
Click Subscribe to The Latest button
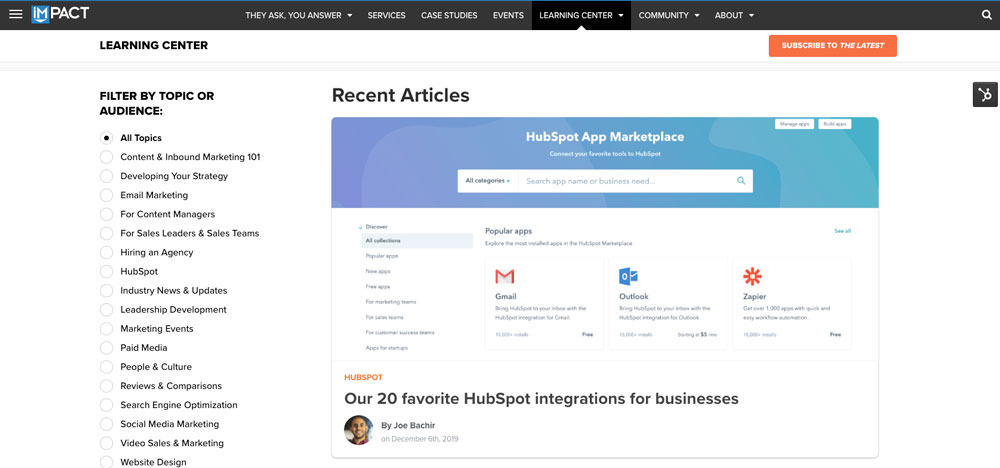(x=832, y=45)
